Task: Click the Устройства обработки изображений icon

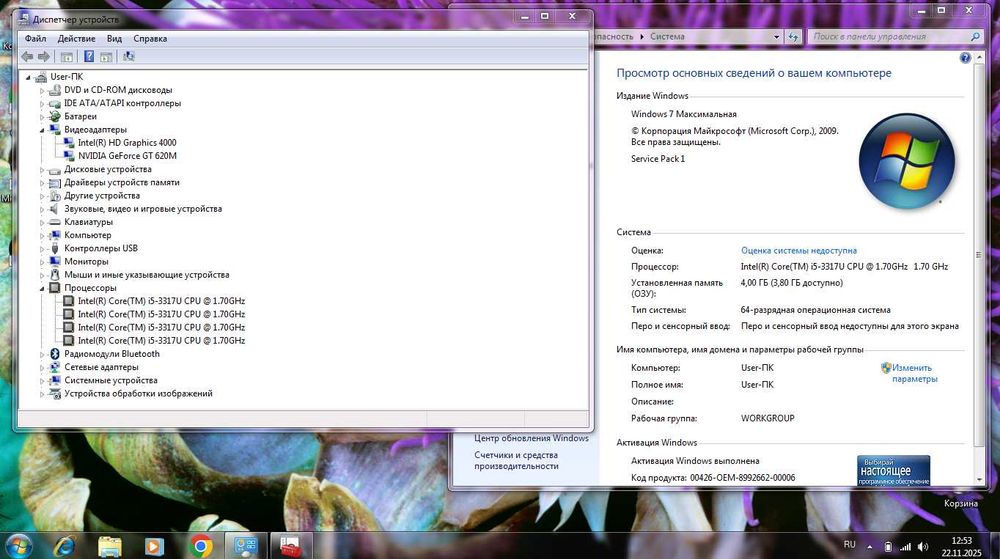Action: coord(55,393)
